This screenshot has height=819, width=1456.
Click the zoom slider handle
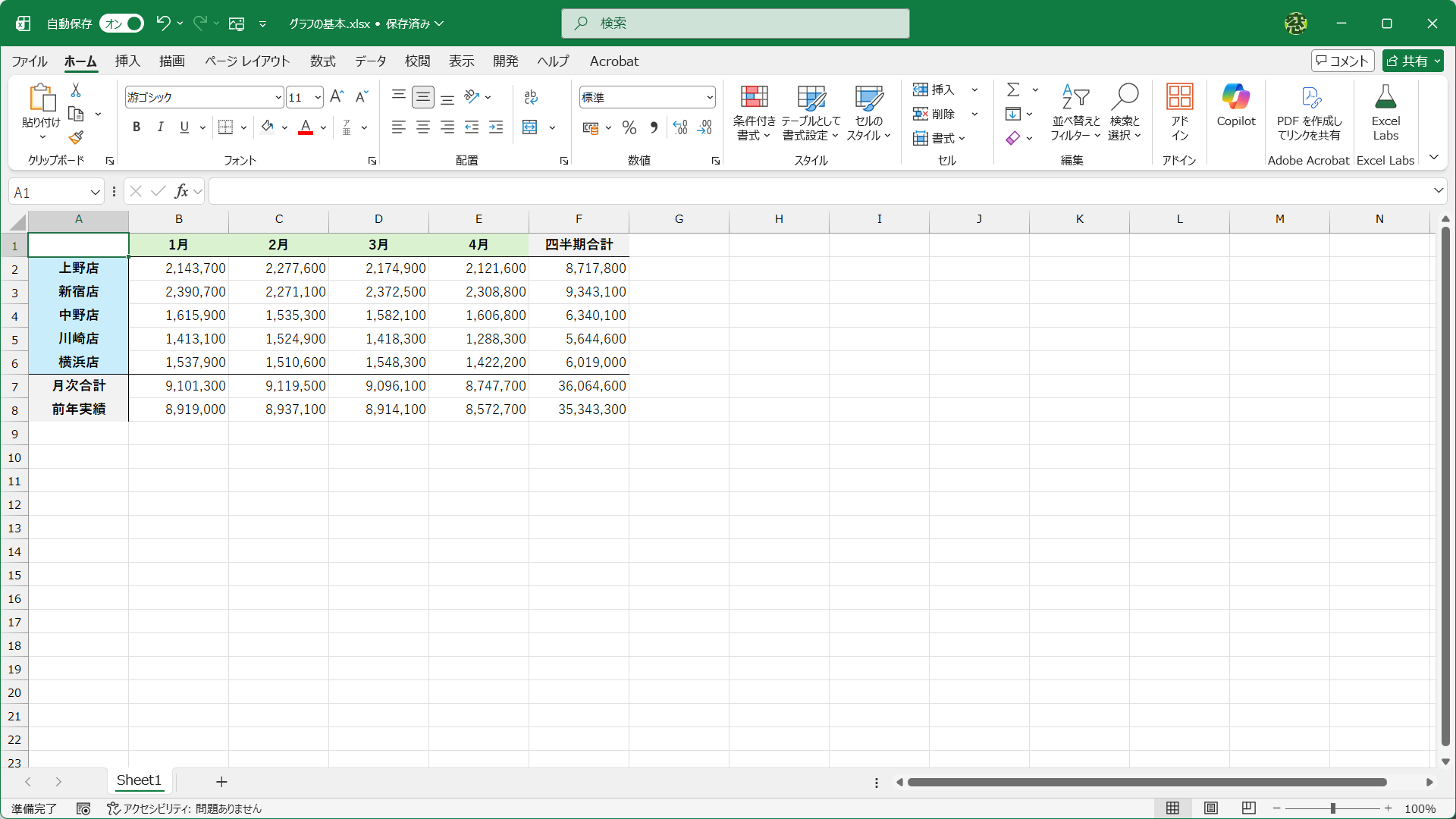(x=1332, y=808)
